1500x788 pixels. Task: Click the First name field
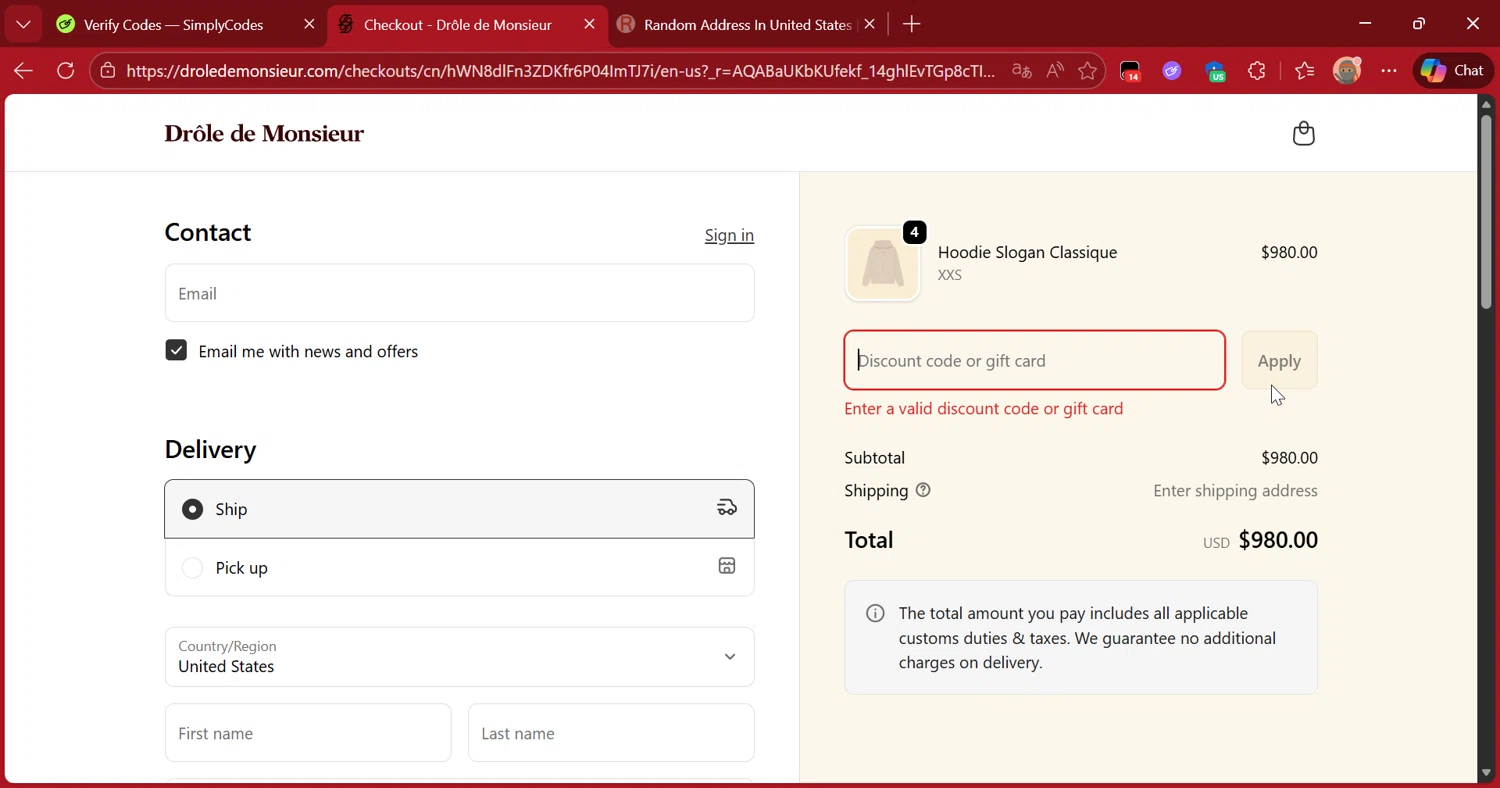pos(308,733)
